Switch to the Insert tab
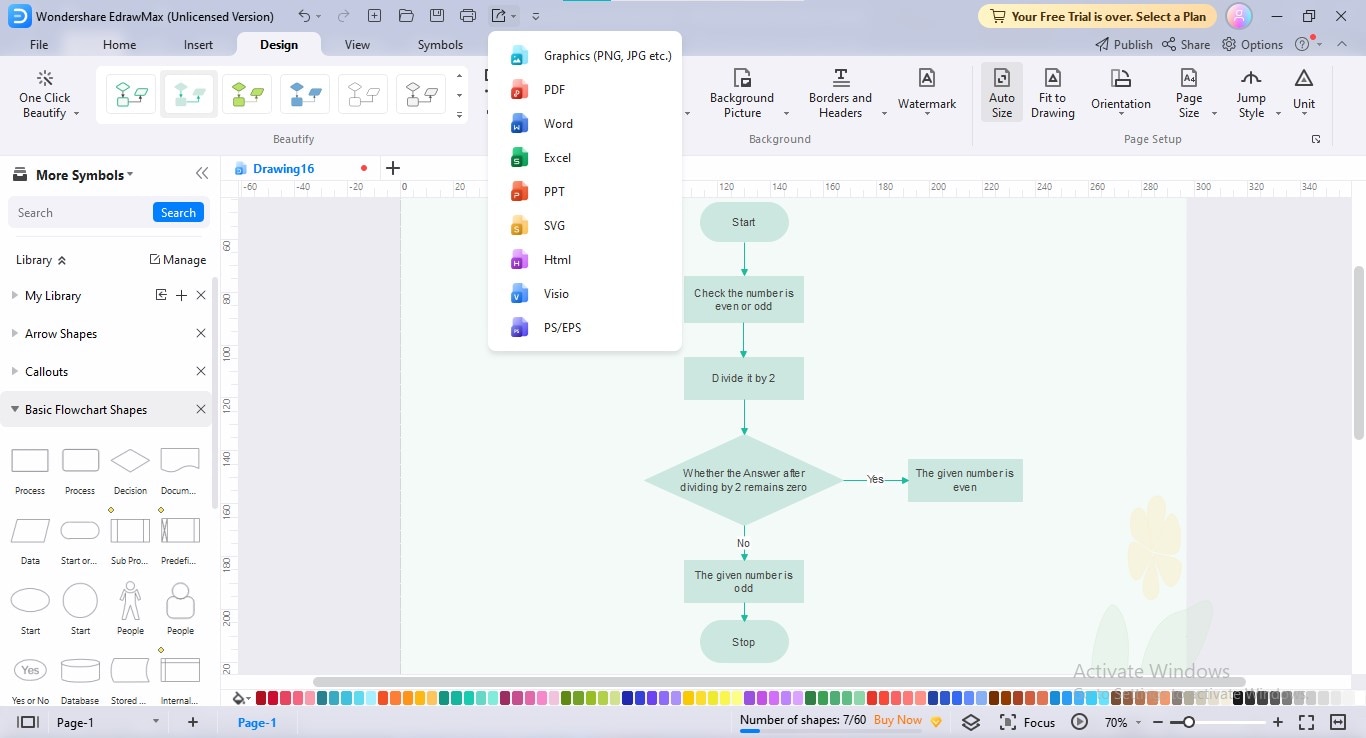 click(198, 45)
